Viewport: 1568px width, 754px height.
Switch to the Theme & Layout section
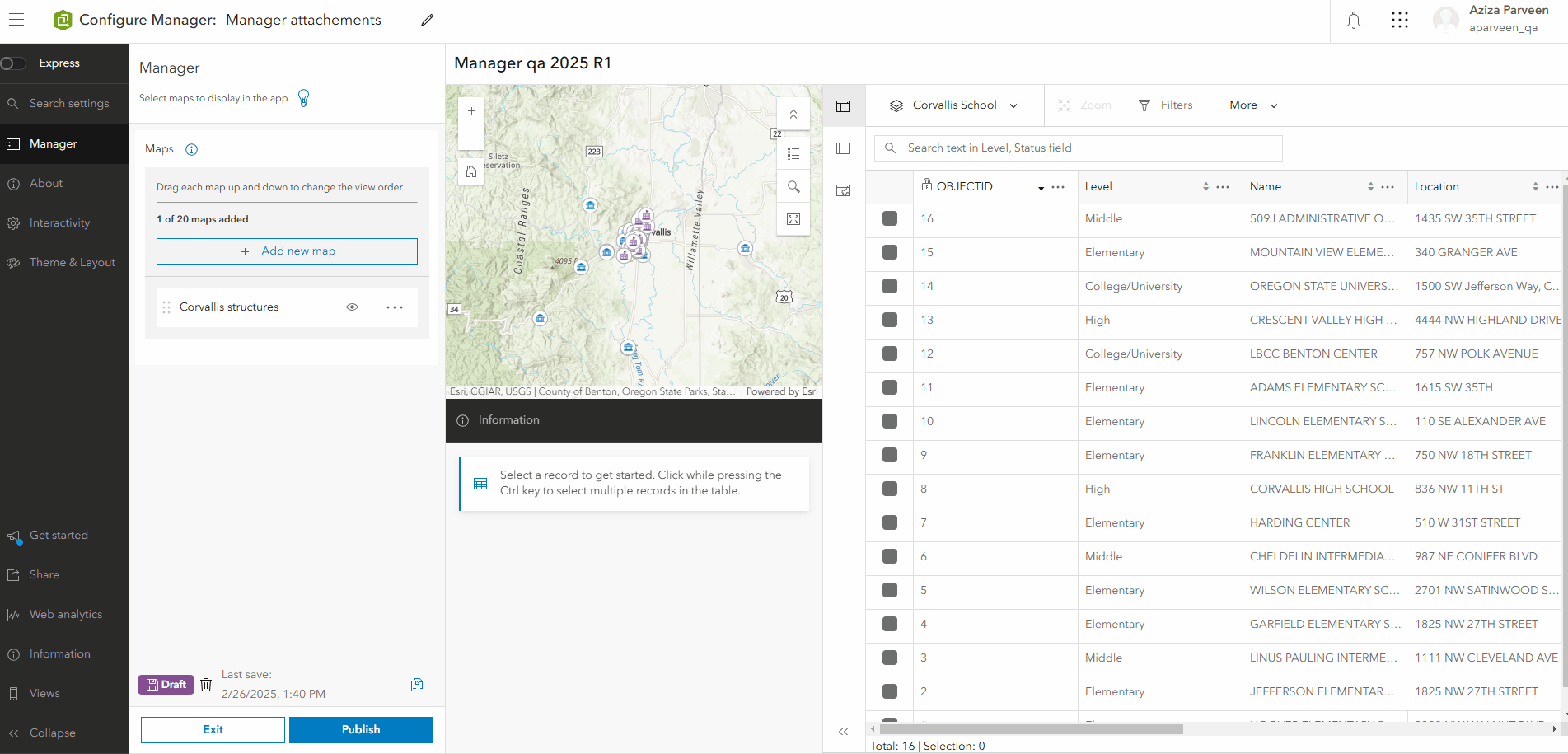point(73,262)
